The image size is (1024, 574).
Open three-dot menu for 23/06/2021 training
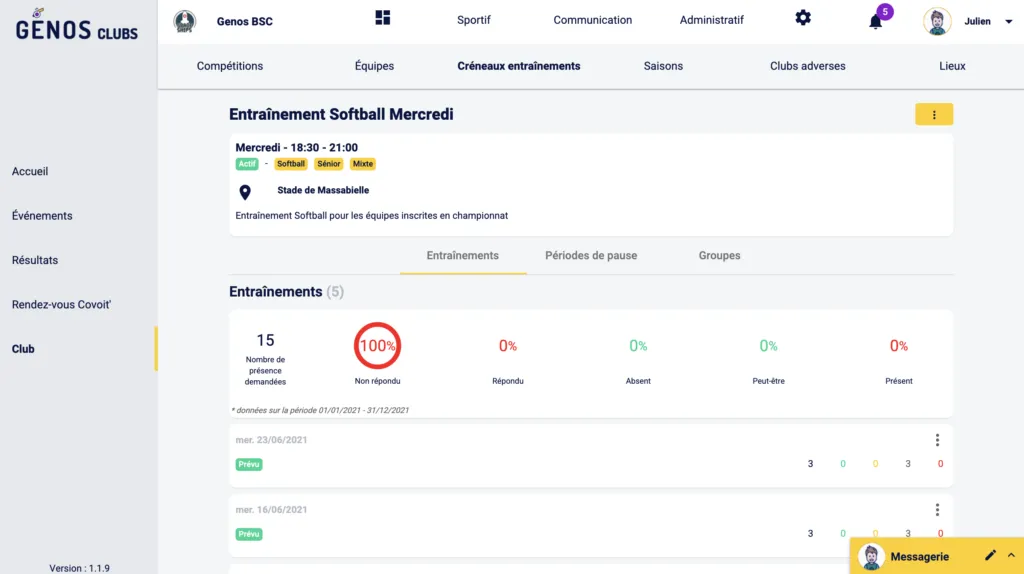point(937,440)
